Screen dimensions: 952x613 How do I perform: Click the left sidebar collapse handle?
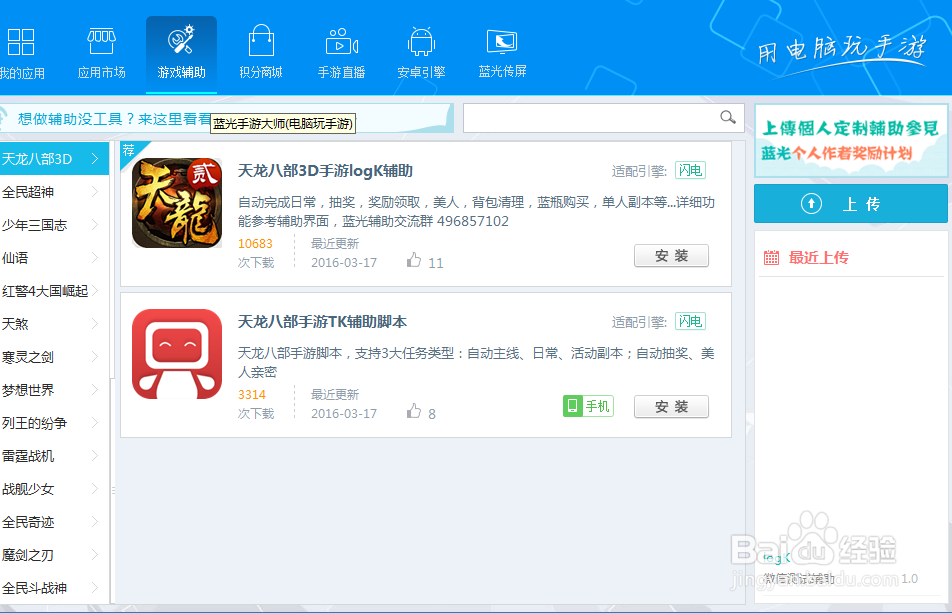coord(113,490)
